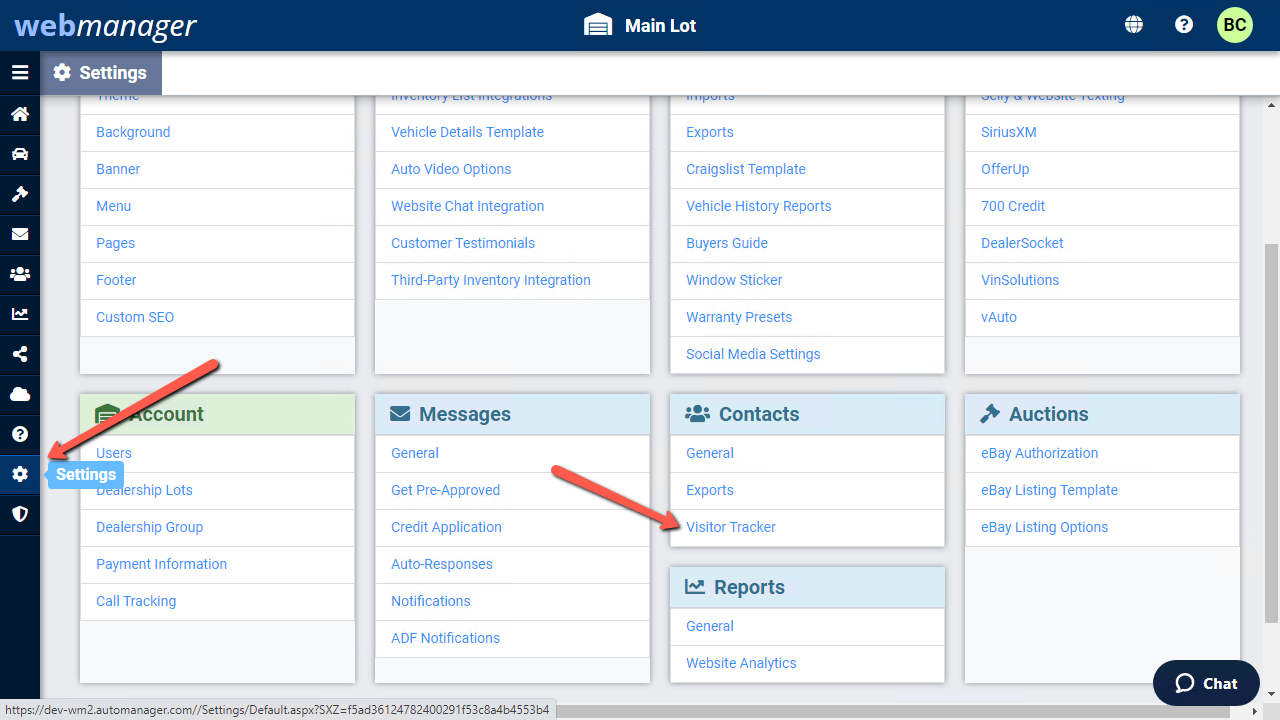Screen dimensions: 1280x720
Task: Open Website Analytics link
Action: pyautogui.click(x=742, y=663)
